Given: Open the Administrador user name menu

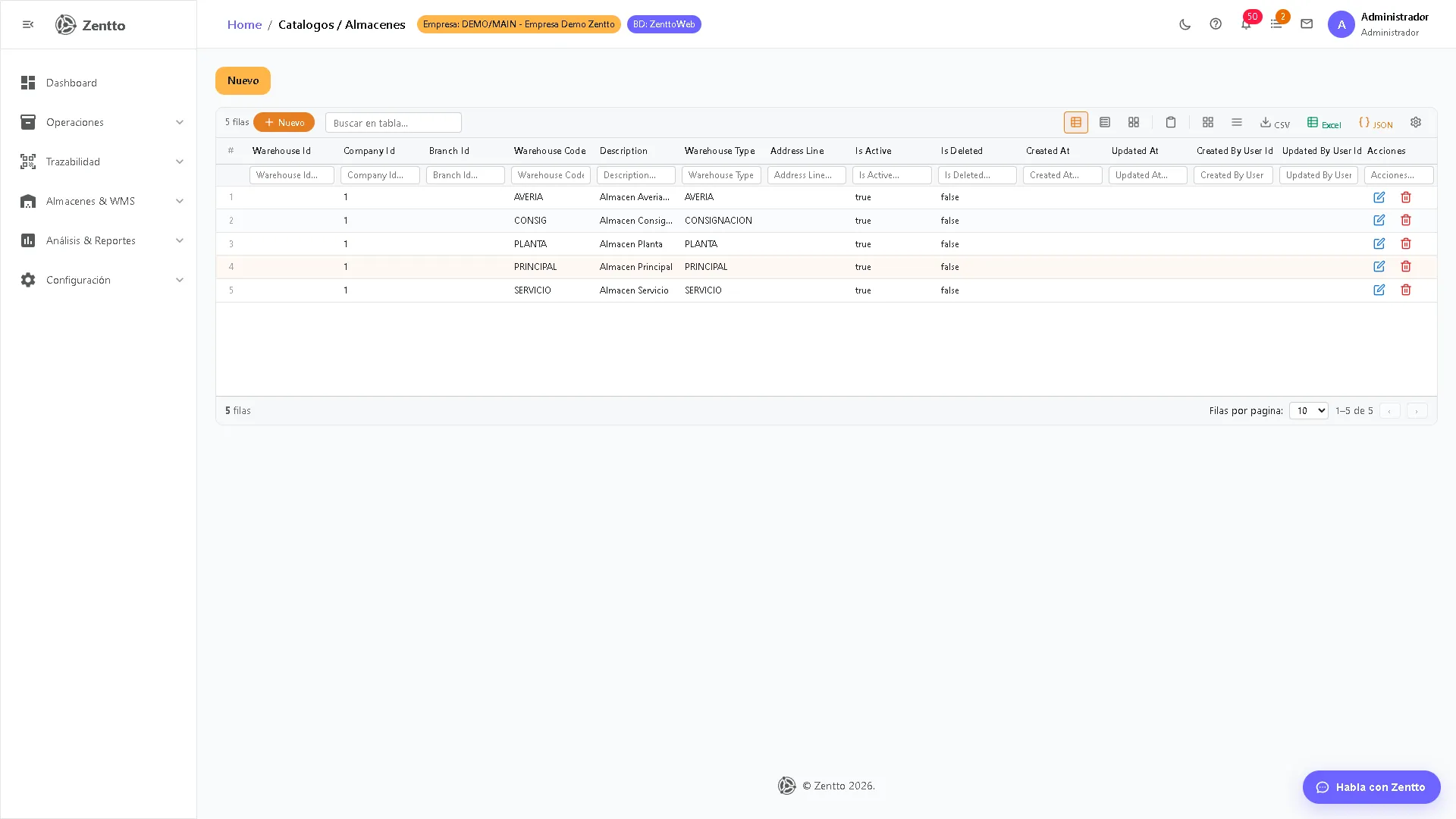Looking at the screenshot, I should point(1395,24).
